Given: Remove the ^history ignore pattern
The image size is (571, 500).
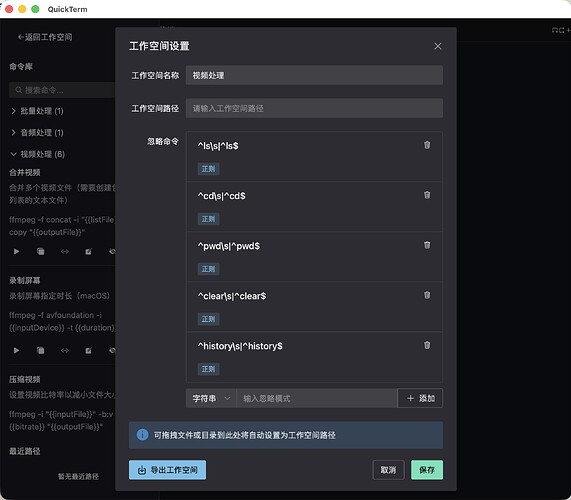Looking at the screenshot, I should point(427,345).
